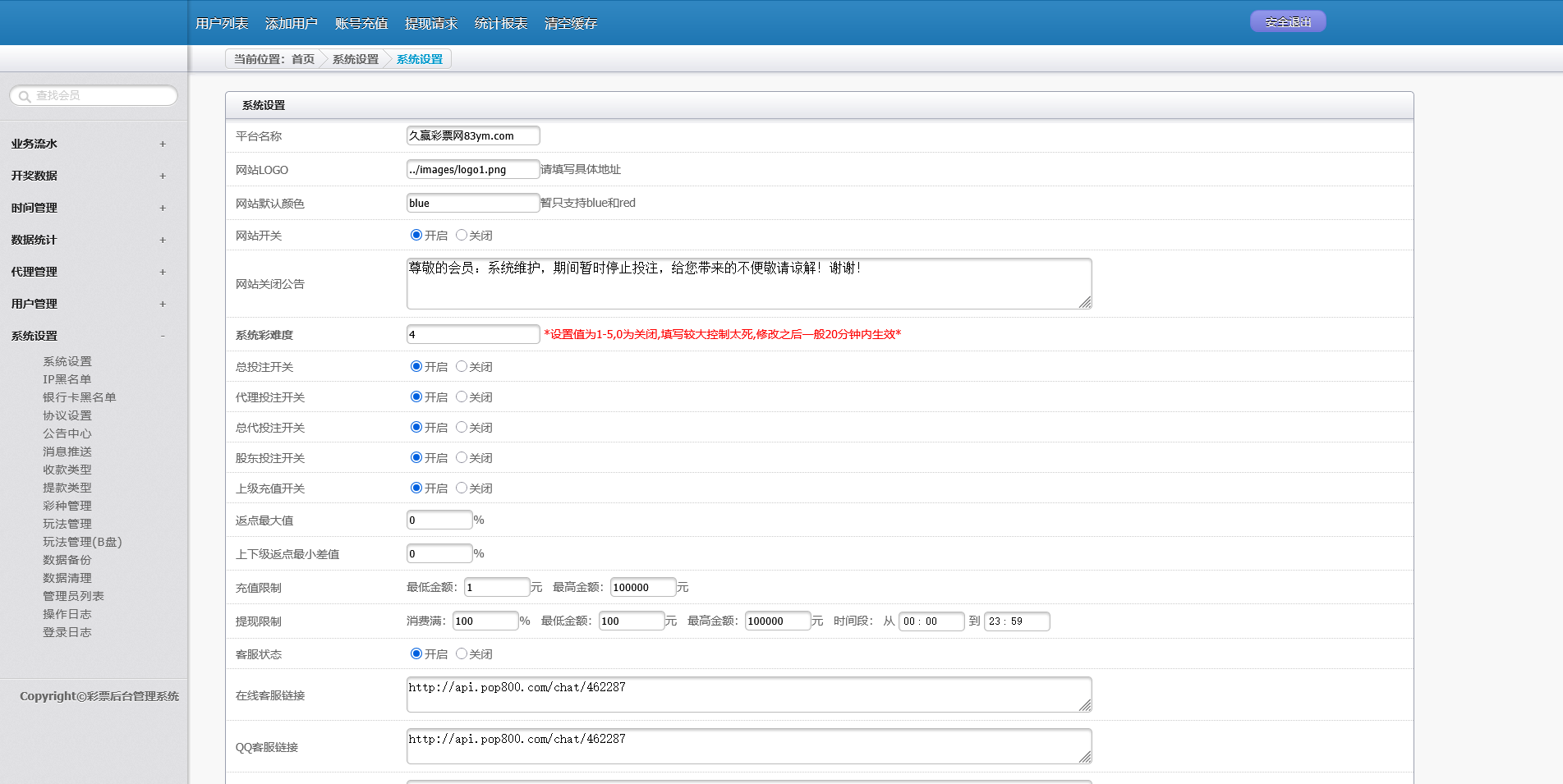Image resolution: width=1563 pixels, height=784 pixels.
Task: Select 关闭 for 总投注开关
Action: pos(462,366)
